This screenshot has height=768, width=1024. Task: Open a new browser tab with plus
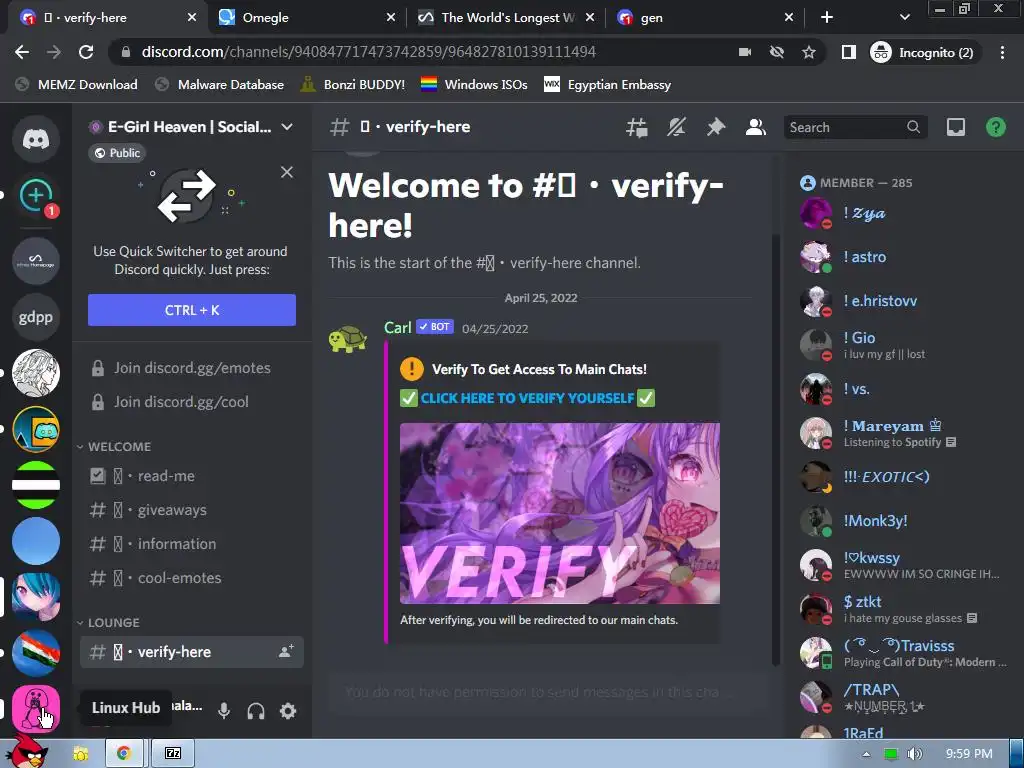pyautogui.click(x=827, y=18)
